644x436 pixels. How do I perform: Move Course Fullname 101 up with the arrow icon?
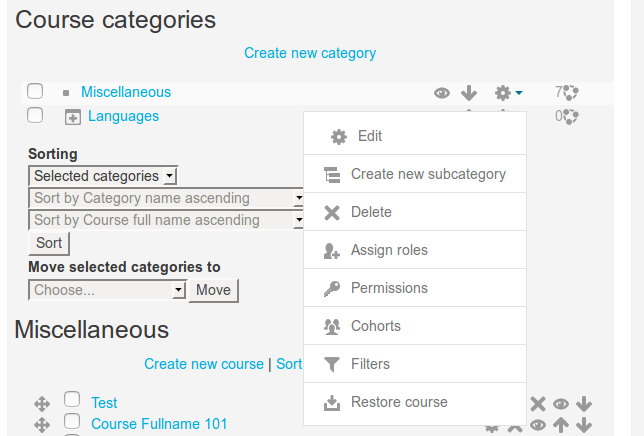[561, 425]
